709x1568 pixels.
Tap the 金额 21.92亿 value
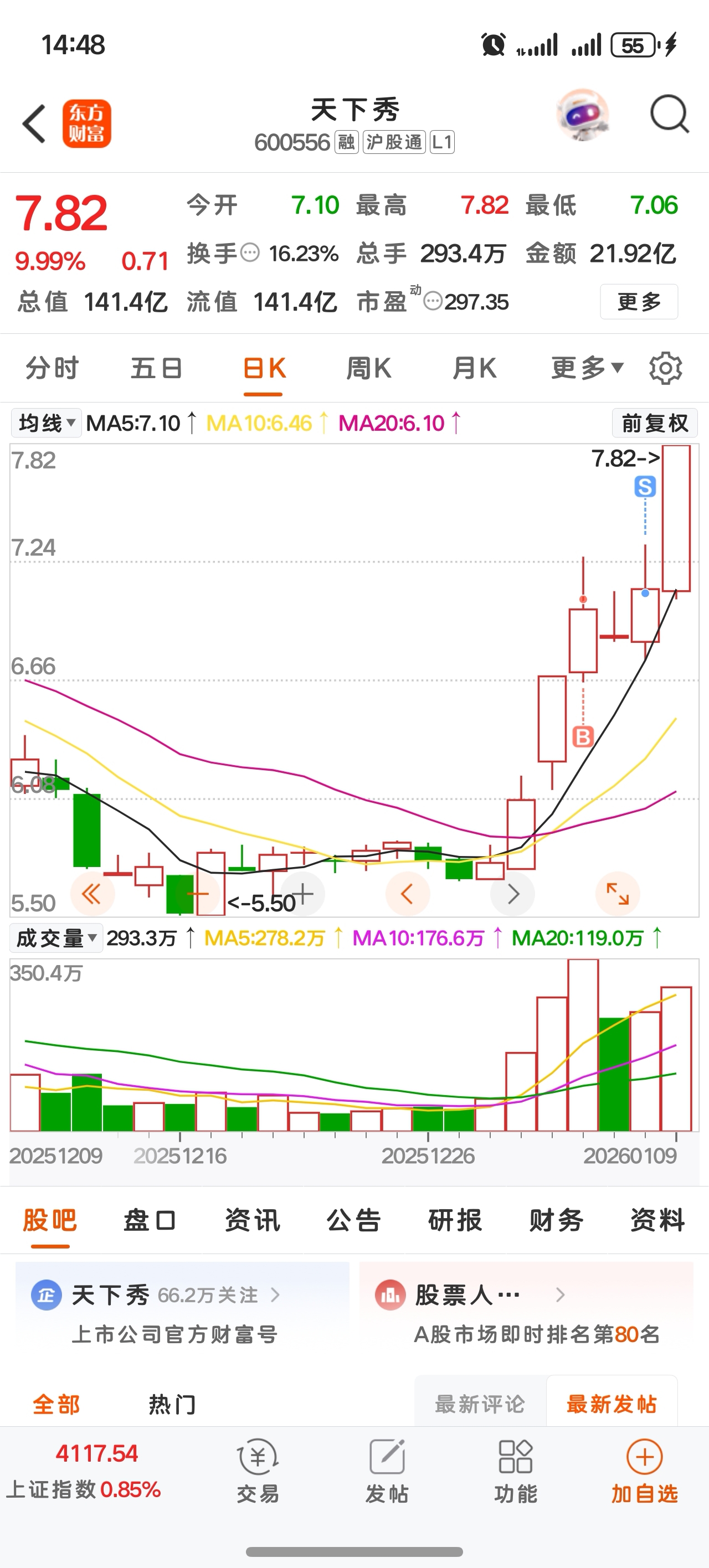(x=633, y=253)
